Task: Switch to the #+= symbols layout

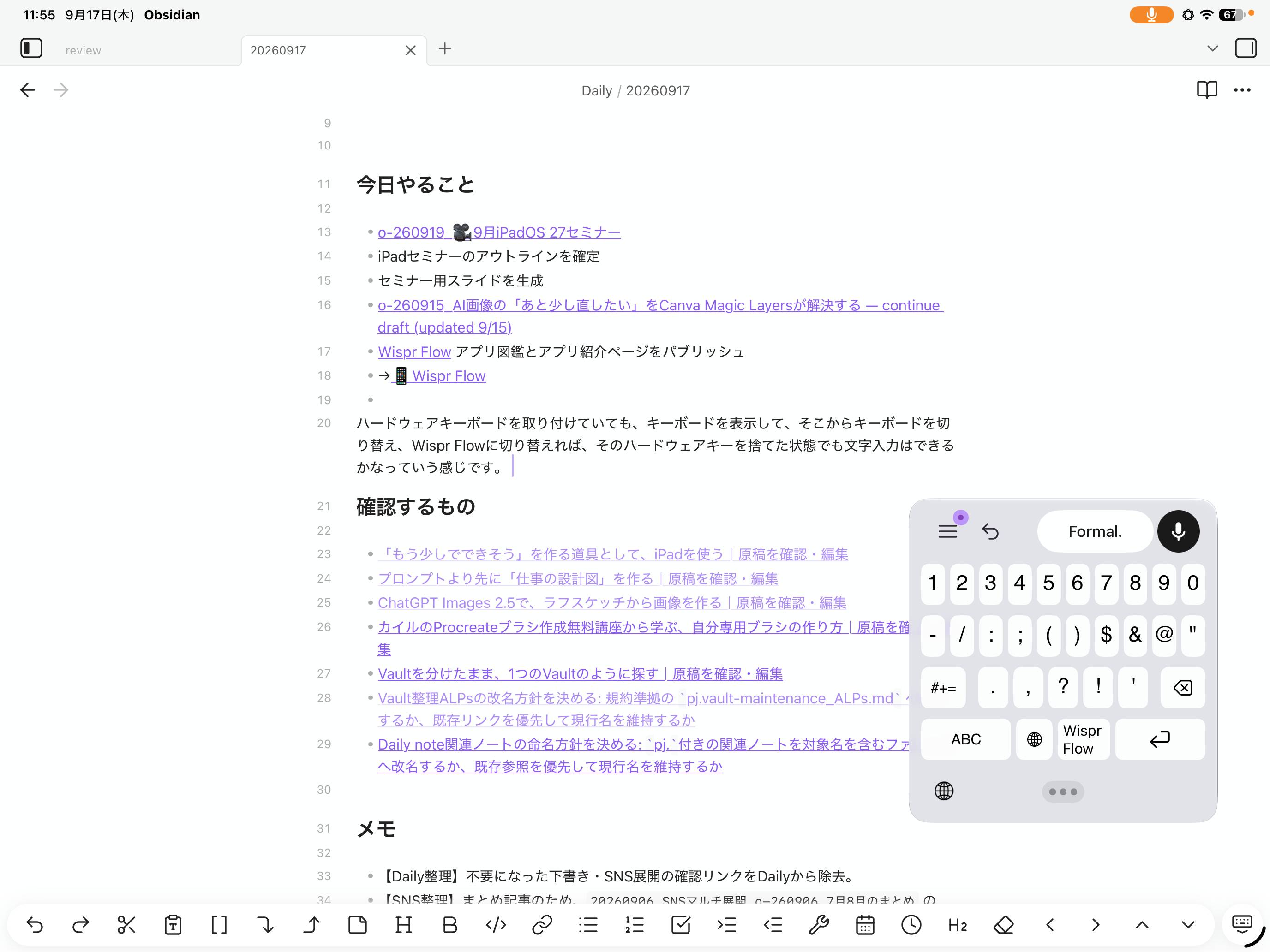Action: click(x=943, y=687)
